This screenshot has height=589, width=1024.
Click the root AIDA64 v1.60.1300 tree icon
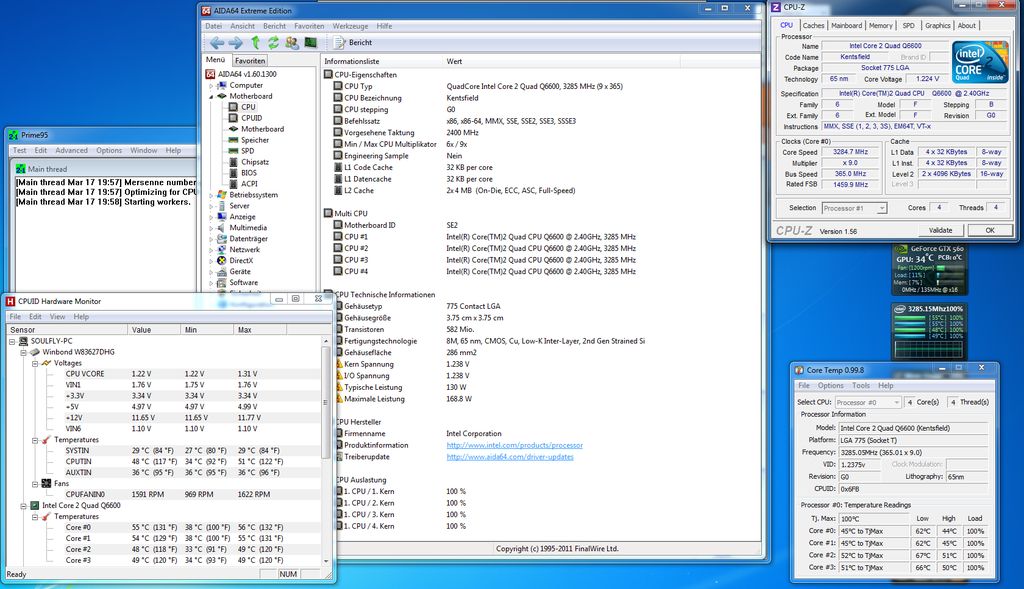coord(210,74)
